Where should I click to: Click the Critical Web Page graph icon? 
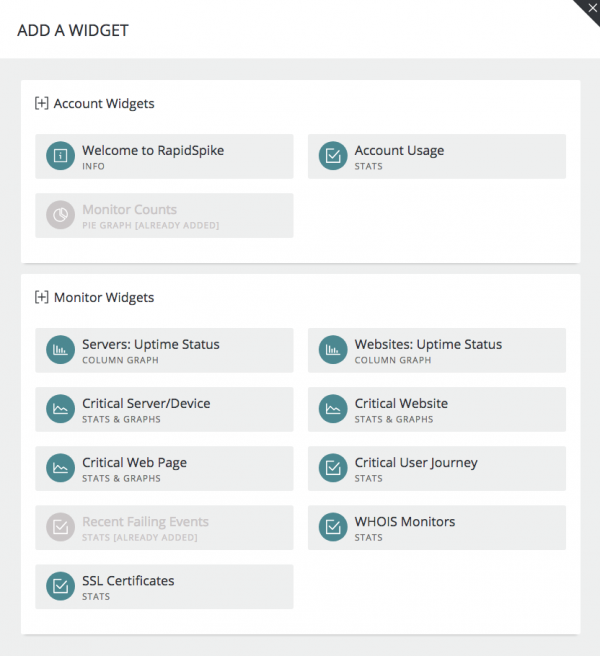[61, 468]
